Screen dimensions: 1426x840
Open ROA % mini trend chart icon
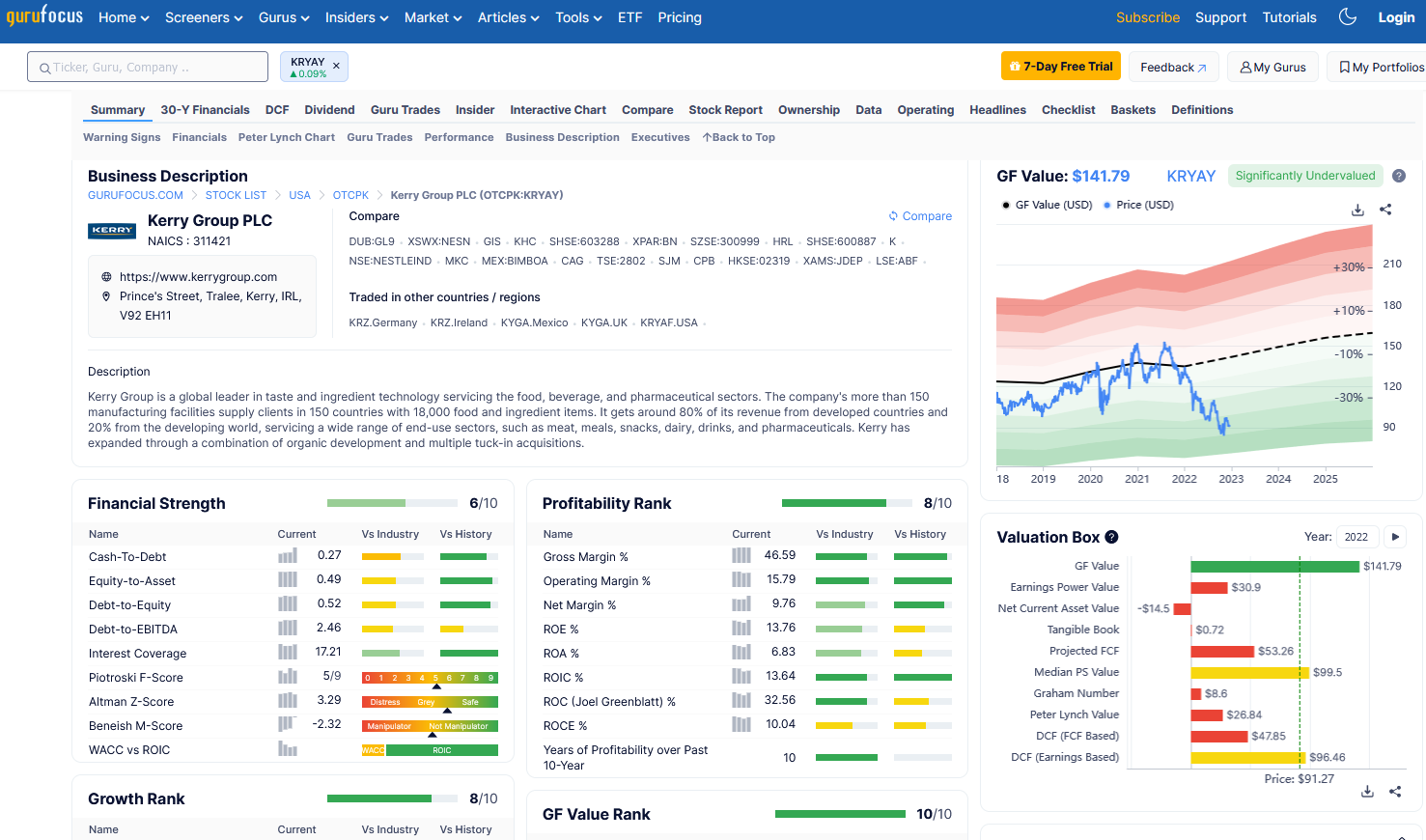pyautogui.click(x=741, y=653)
